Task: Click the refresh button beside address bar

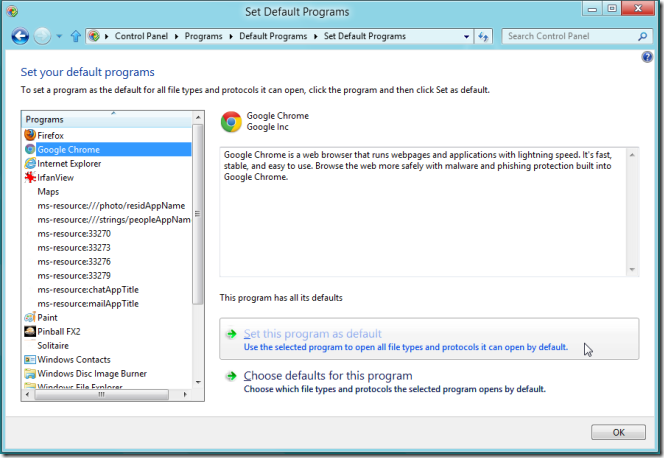Action: tap(484, 36)
